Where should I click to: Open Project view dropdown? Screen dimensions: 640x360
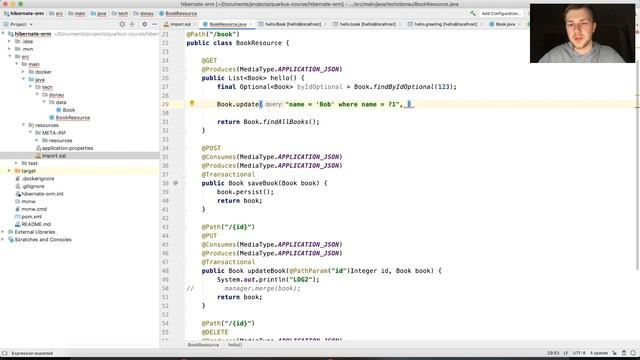coord(18,24)
